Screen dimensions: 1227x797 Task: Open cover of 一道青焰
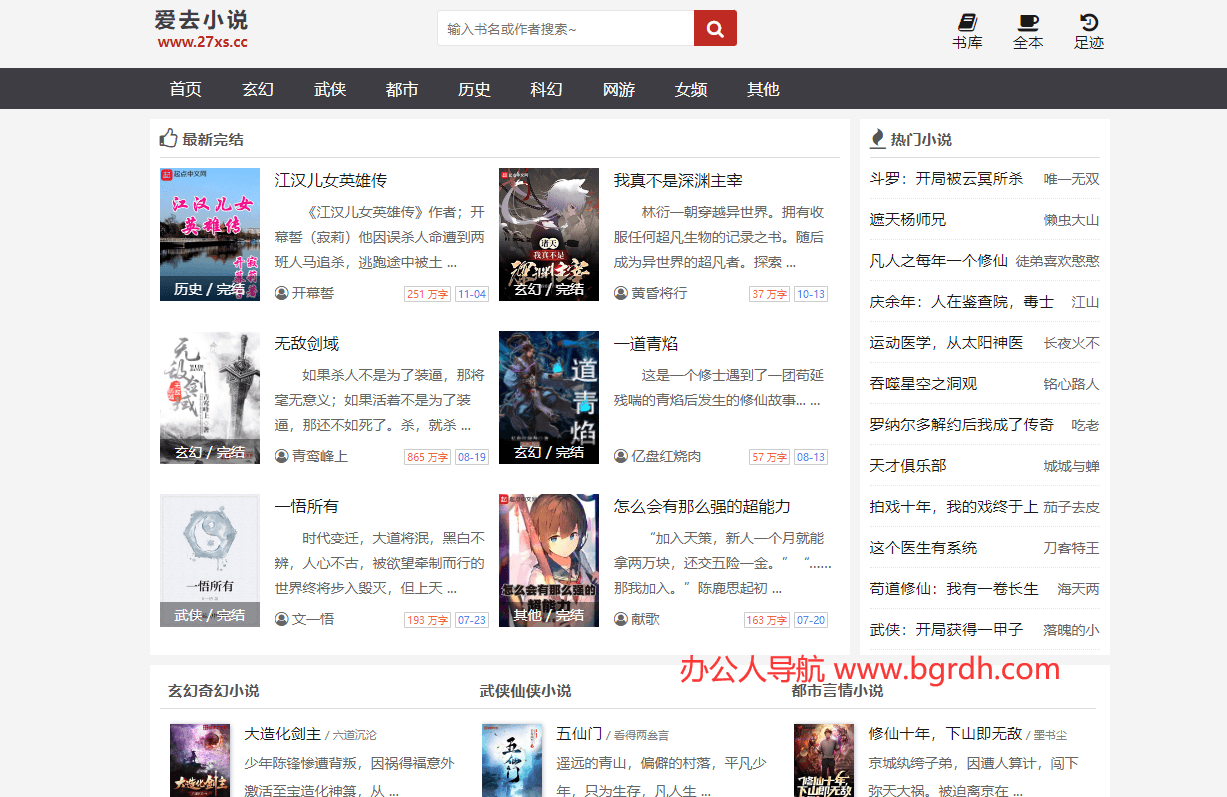coord(549,397)
